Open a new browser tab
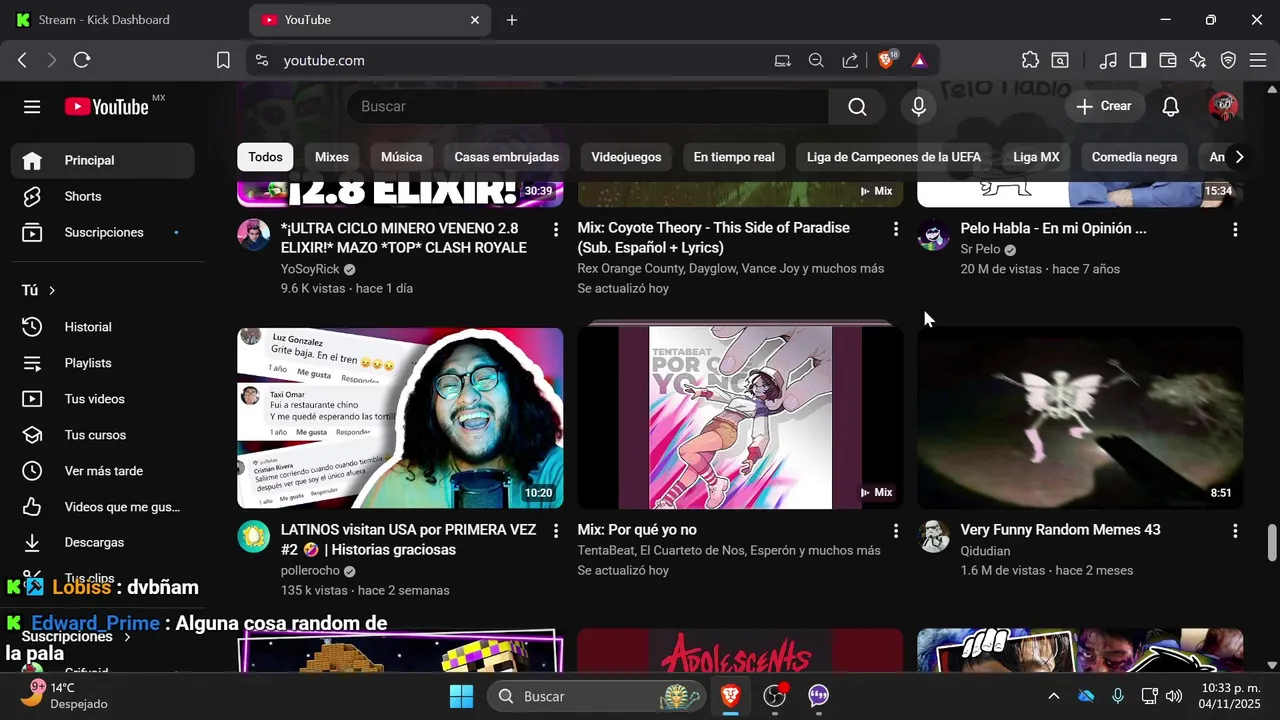Image resolution: width=1280 pixels, height=720 pixels. [512, 20]
